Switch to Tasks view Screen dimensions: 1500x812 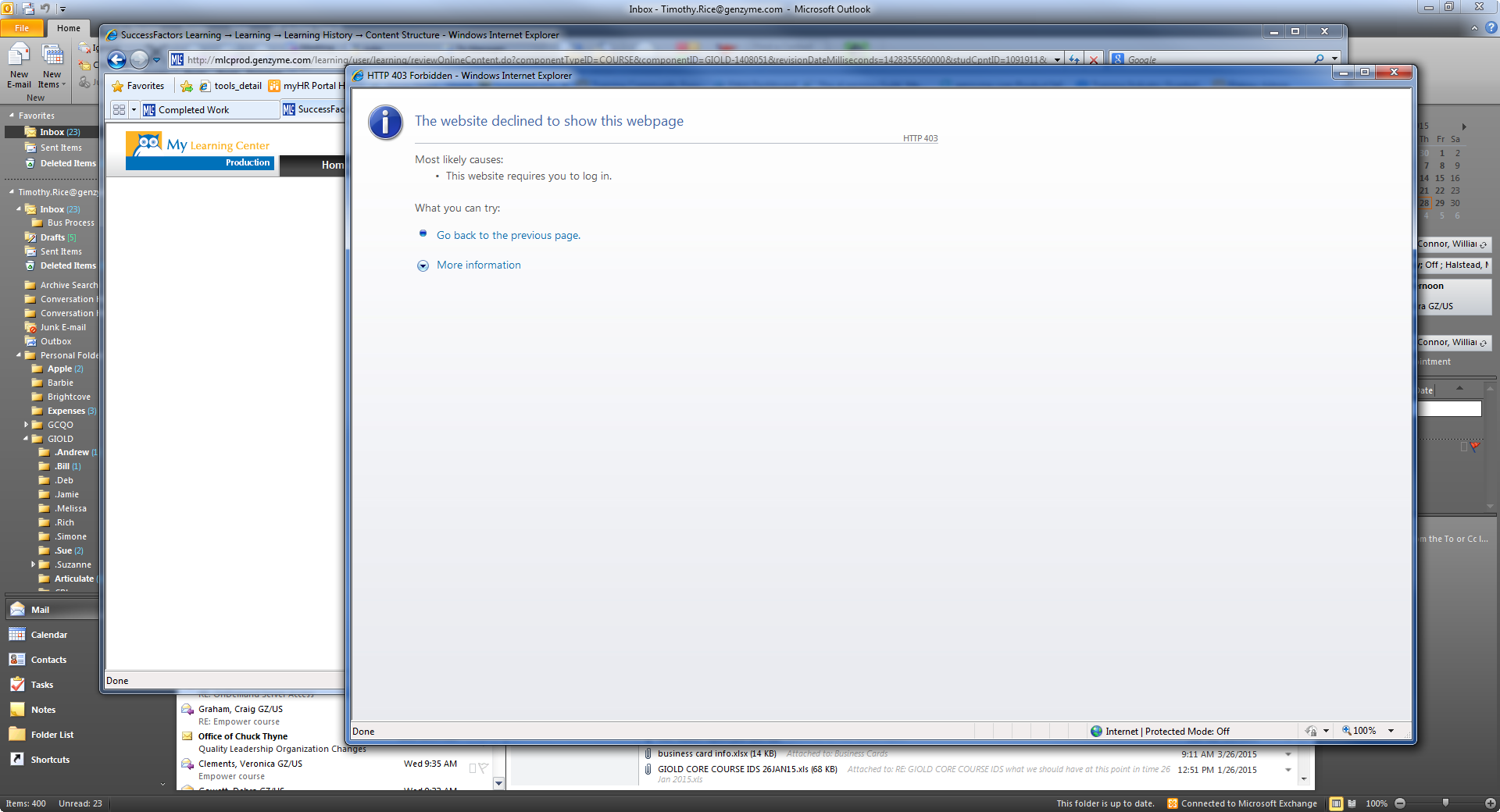pyautogui.click(x=52, y=685)
